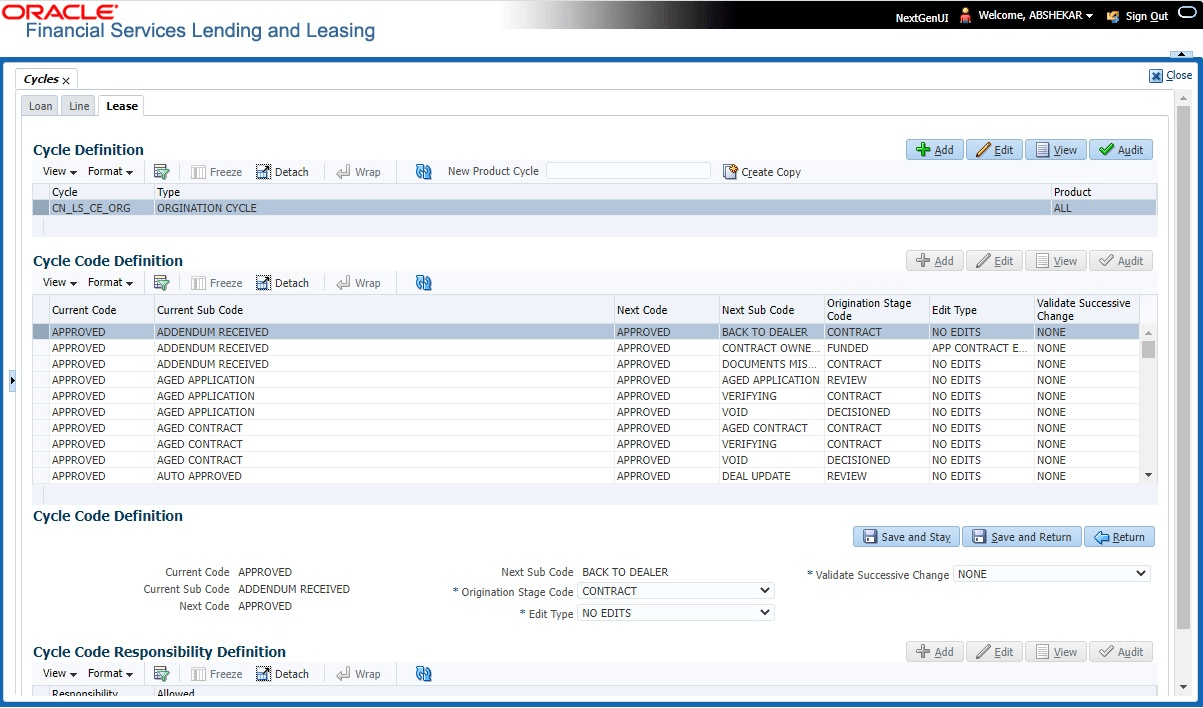Click Close link at top right

[1170, 76]
